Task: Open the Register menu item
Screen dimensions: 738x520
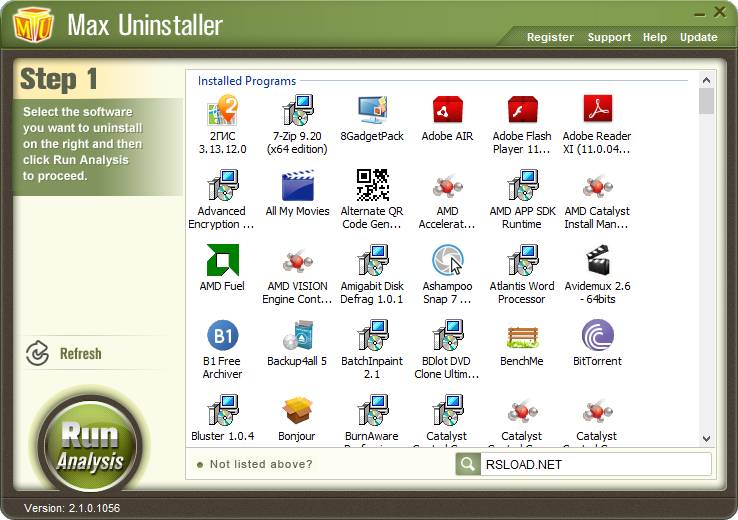Action: (550, 37)
